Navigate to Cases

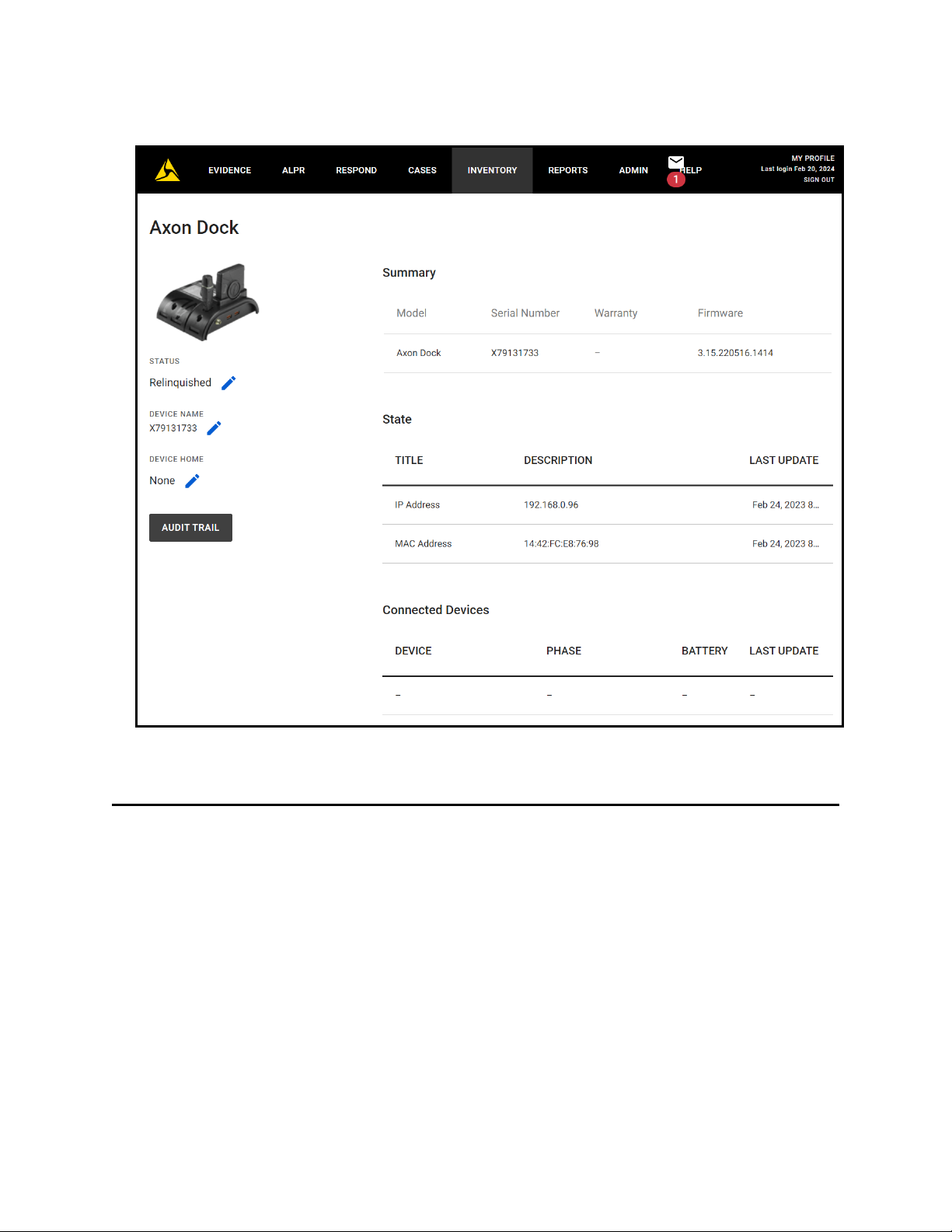coord(422,170)
